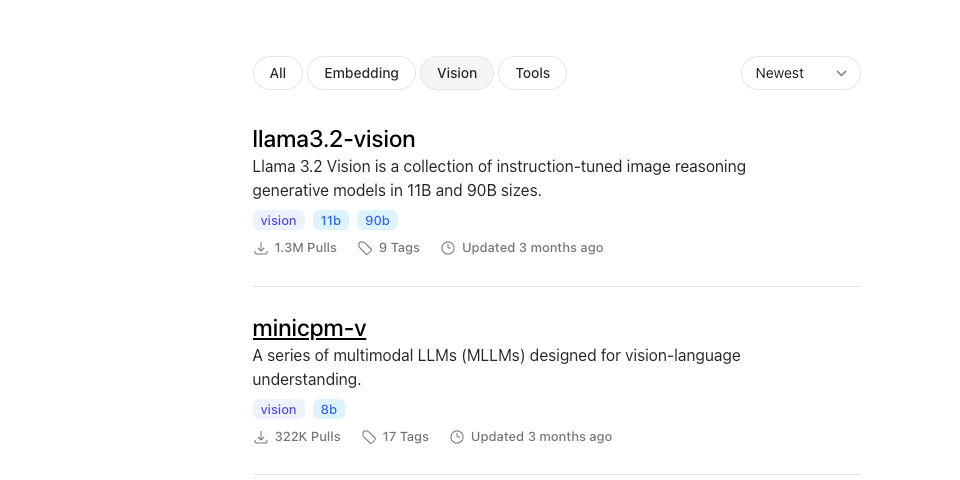The image size is (960, 480).
Task: Select the All filter pill
Action: 278,73
